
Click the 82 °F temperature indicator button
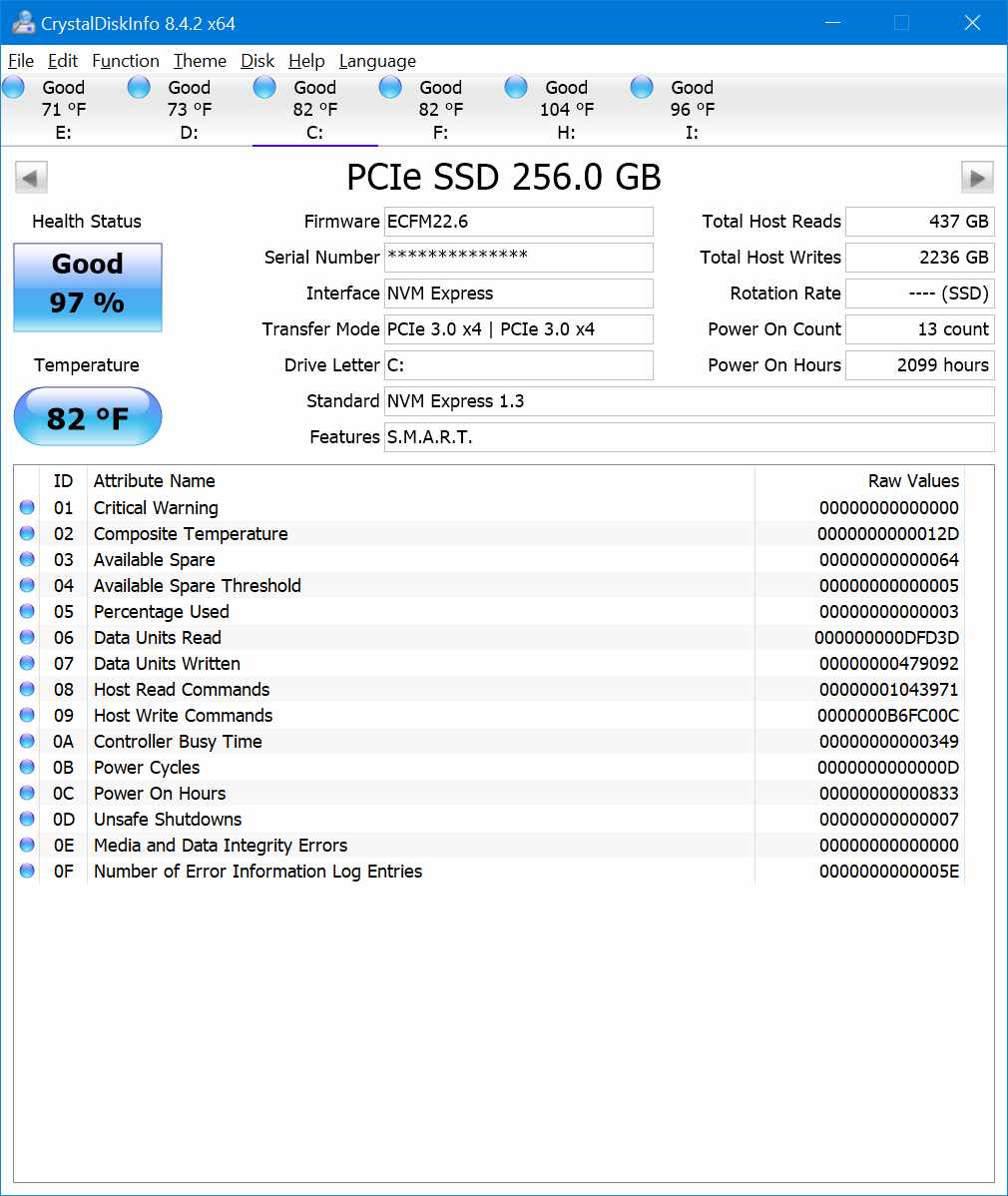pos(88,417)
